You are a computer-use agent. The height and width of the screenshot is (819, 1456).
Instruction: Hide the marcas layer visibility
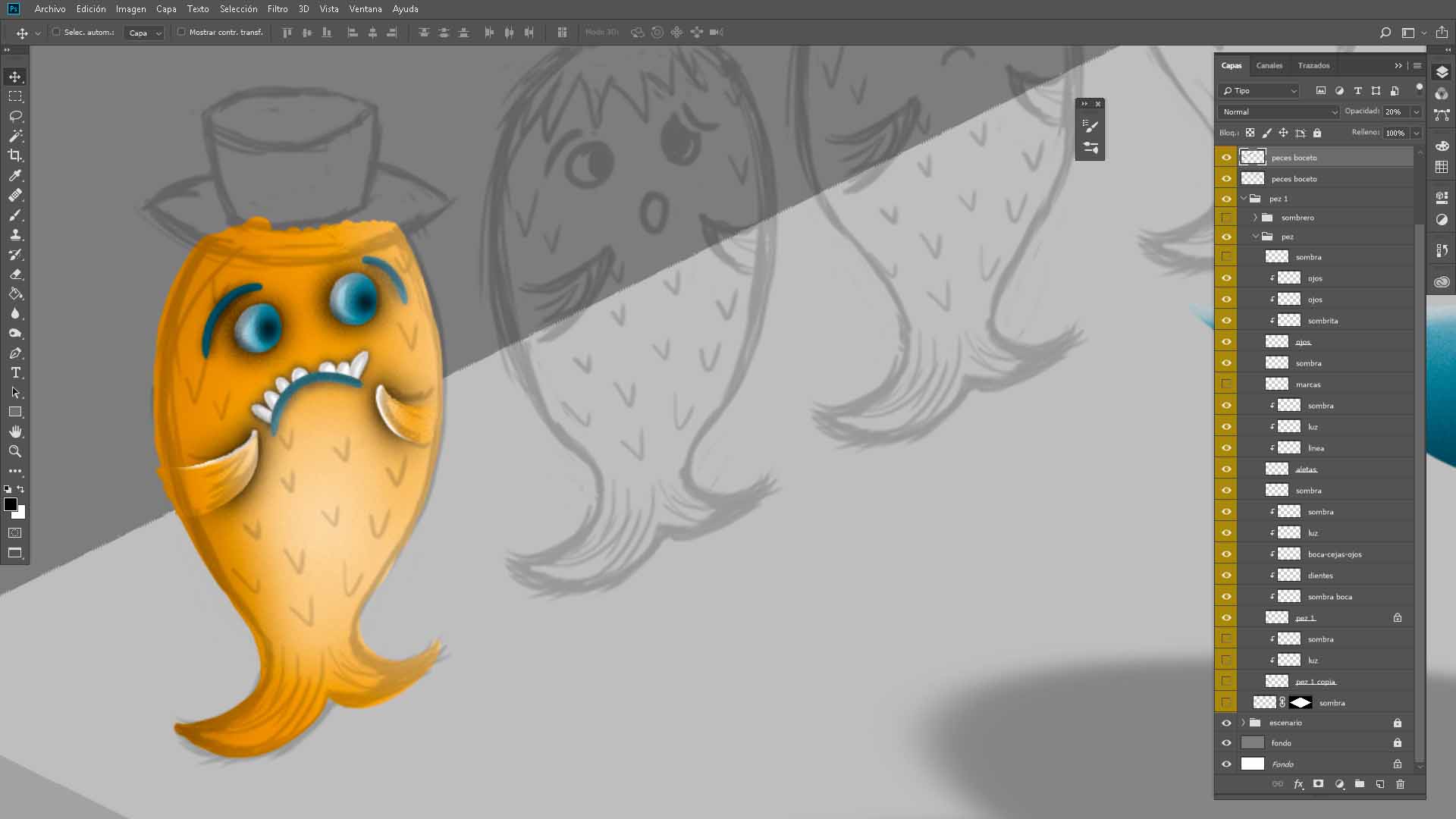pos(1226,384)
